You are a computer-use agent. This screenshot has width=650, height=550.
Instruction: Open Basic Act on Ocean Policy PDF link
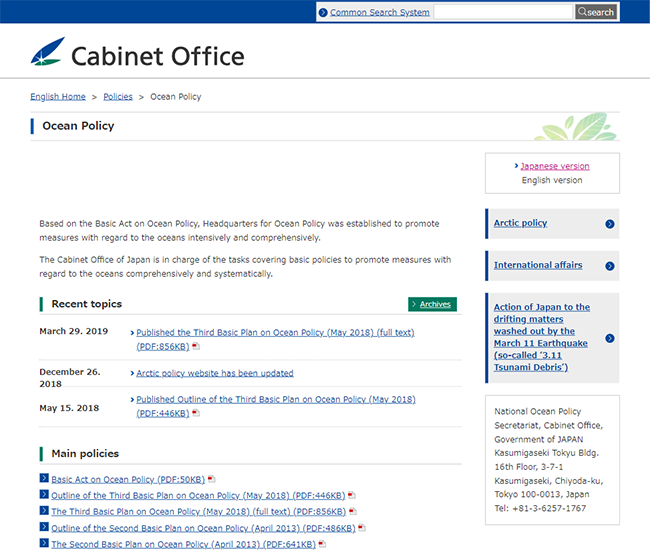(x=128, y=479)
